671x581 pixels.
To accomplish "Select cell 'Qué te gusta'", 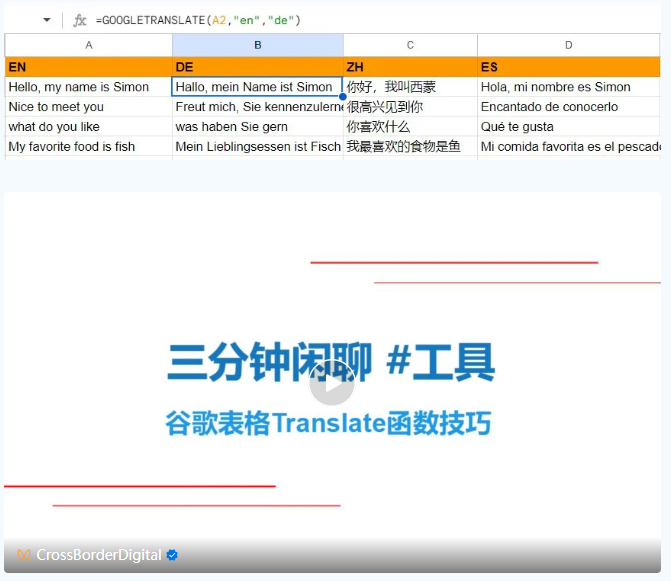I will coord(568,127).
